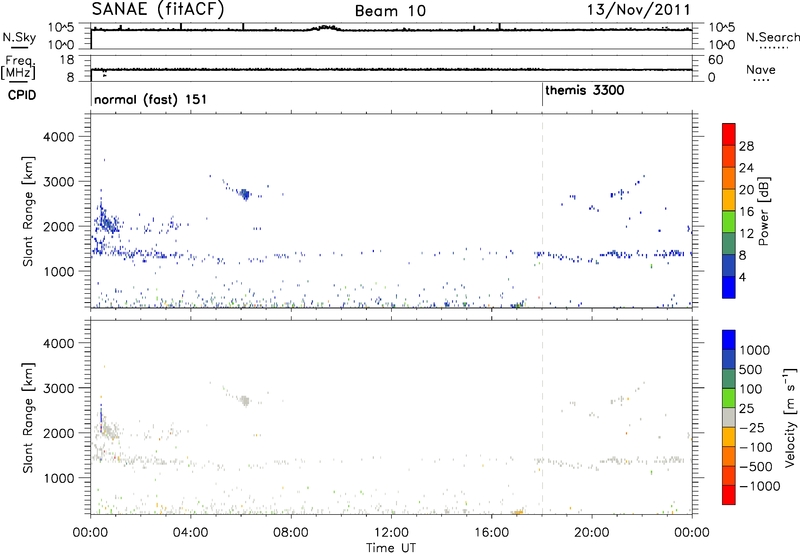
Task: Click the noise bump in N.Sky trace
Action: [325, 28]
